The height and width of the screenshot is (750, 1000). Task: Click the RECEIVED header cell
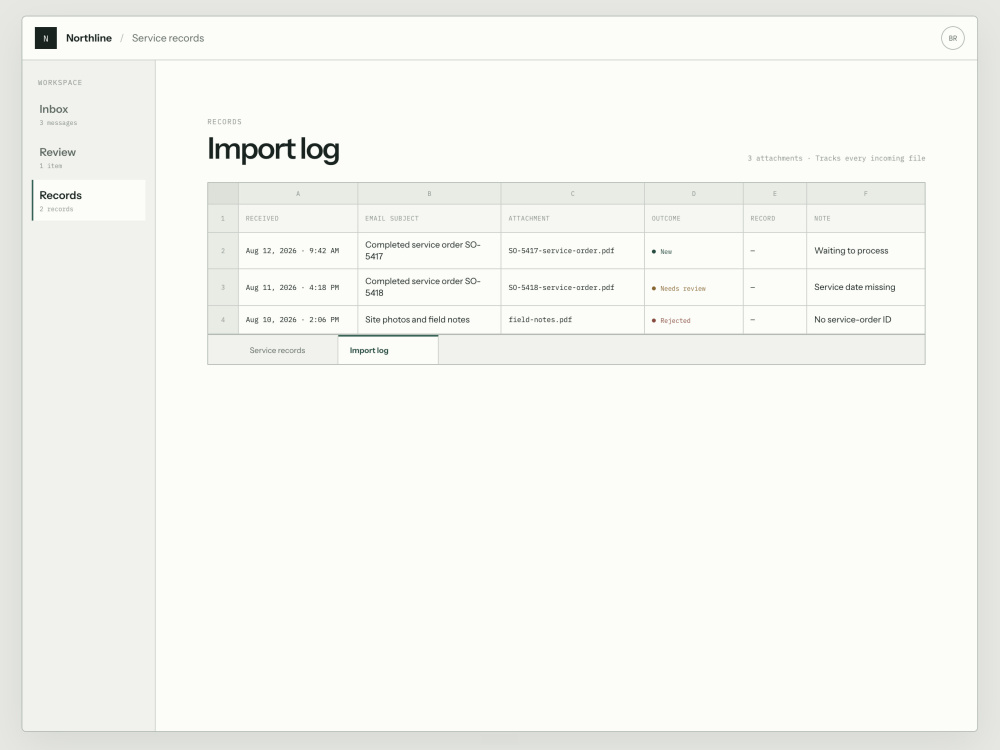pyautogui.click(x=298, y=219)
